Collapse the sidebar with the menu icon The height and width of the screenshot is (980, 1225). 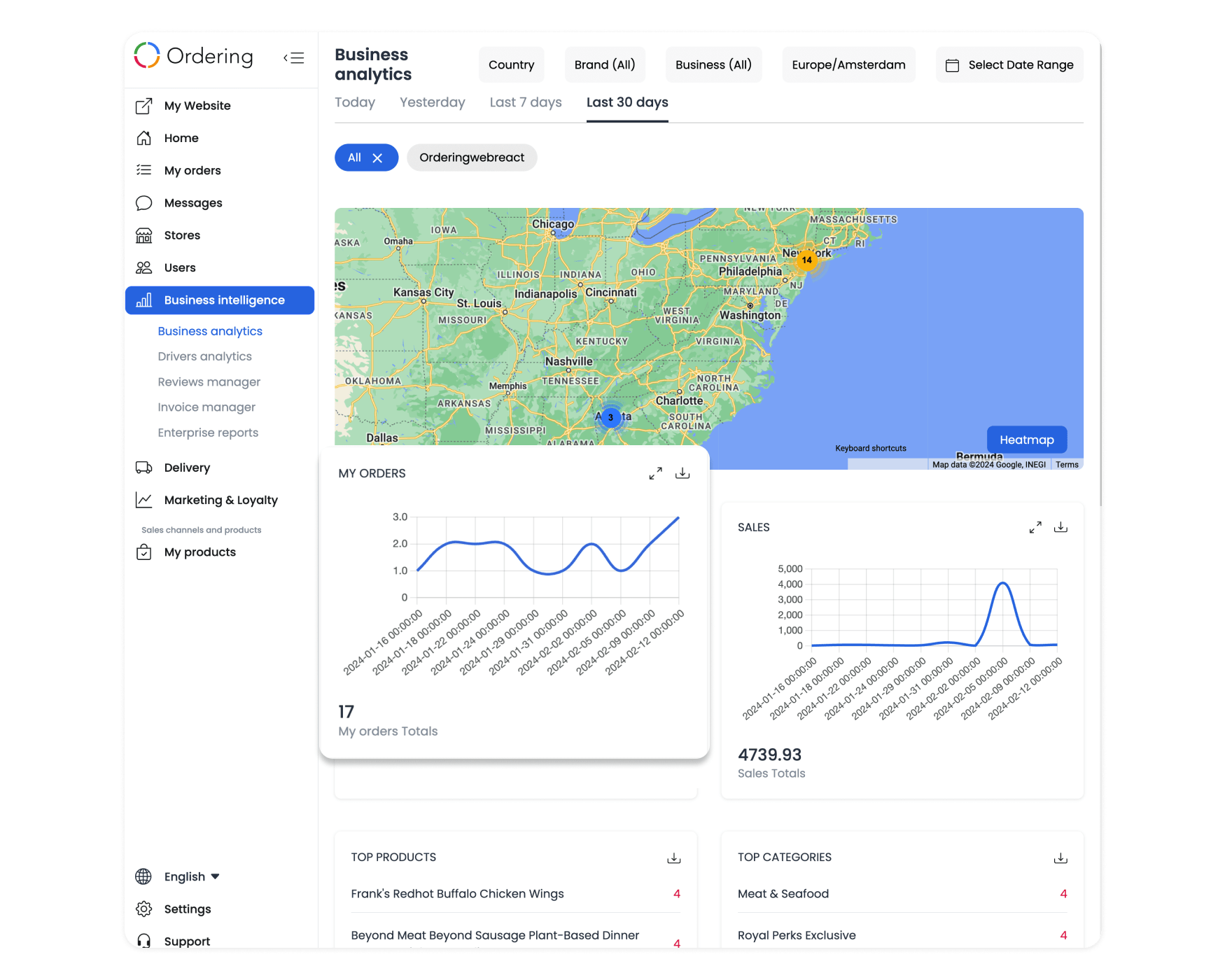coord(294,58)
